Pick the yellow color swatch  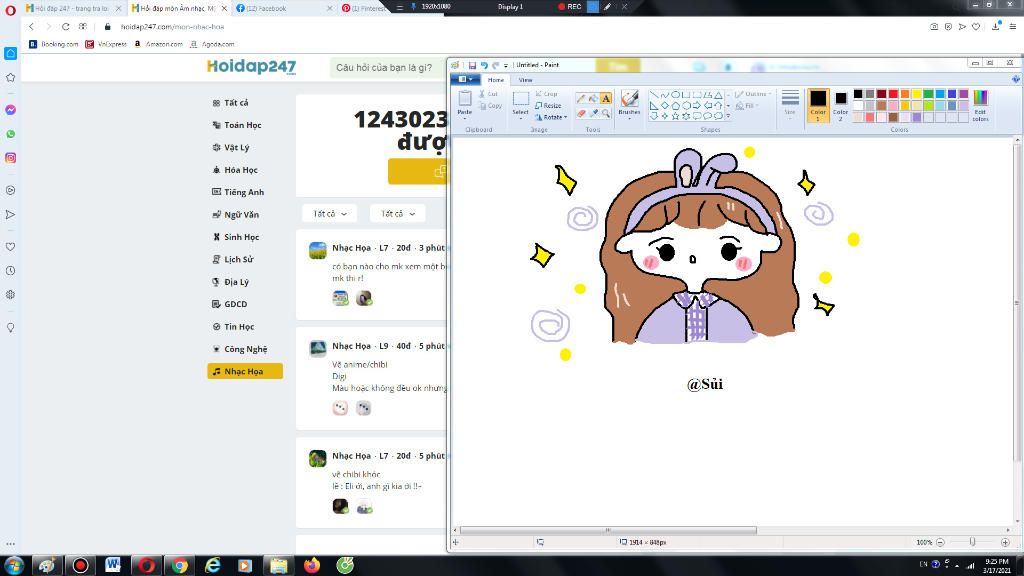click(x=917, y=94)
